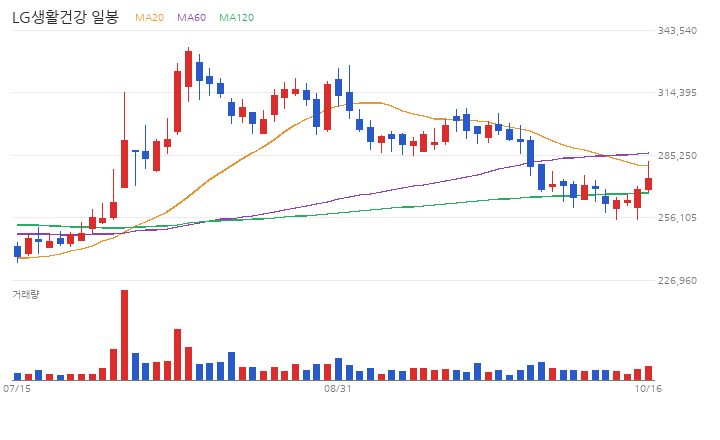
Task: Click the 285,250 price axis label
Action: click(x=677, y=156)
